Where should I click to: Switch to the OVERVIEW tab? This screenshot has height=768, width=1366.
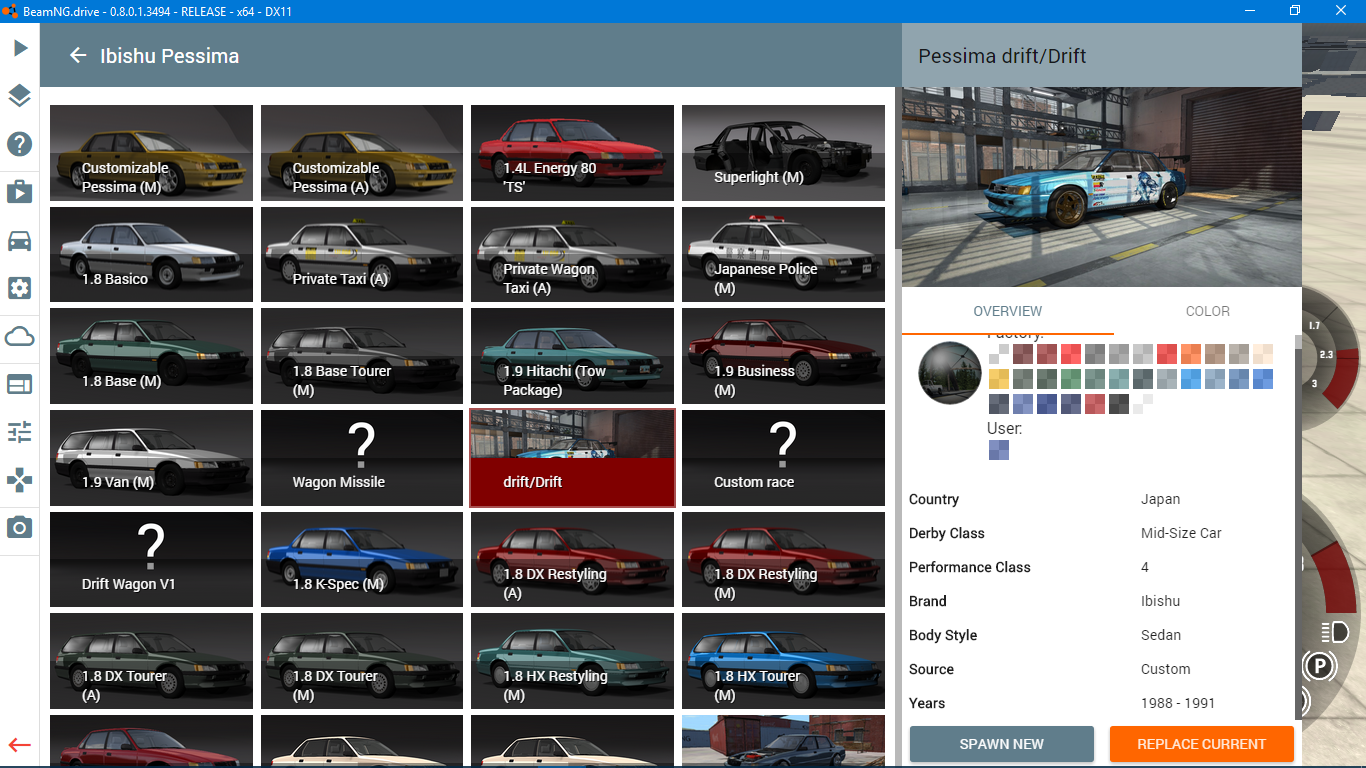tap(1008, 311)
